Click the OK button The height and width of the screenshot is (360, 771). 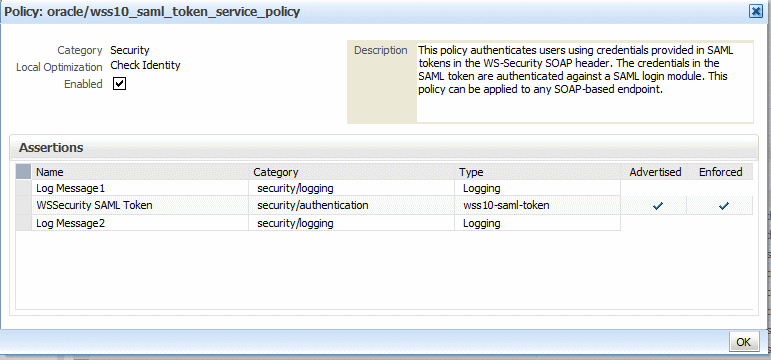[743, 342]
